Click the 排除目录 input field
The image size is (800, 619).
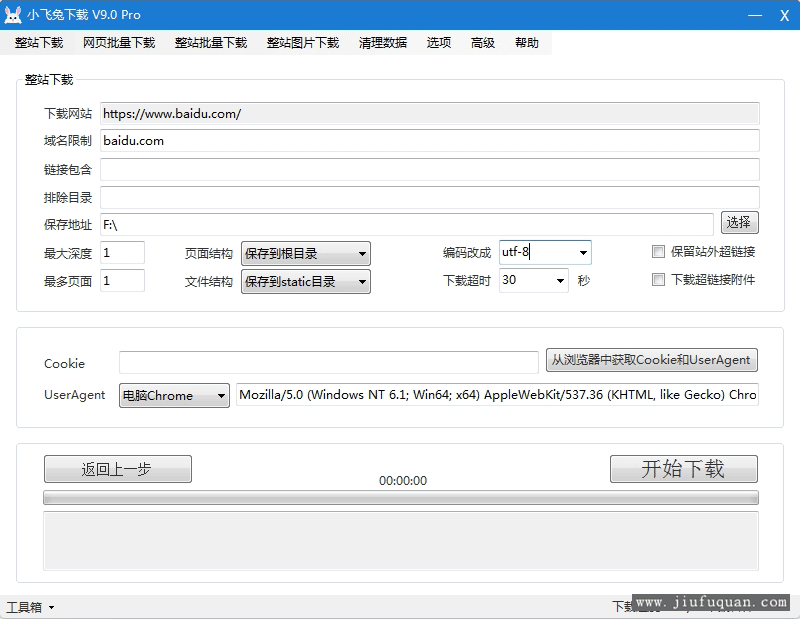click(430, 197)
